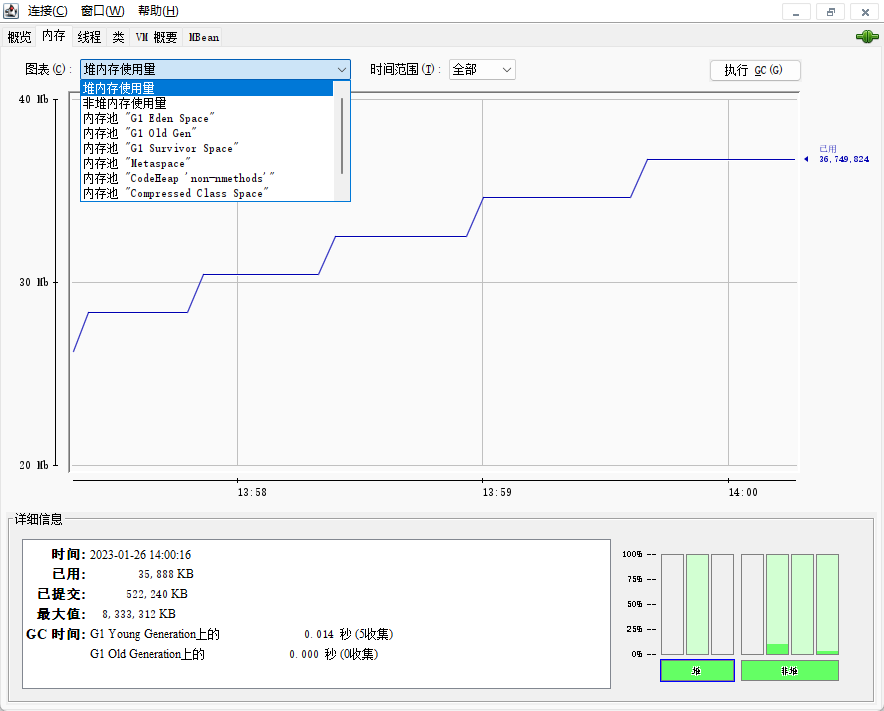Click the G1 Old Generation GC line
The image size is (884, 711).
(x=234, y=654)
